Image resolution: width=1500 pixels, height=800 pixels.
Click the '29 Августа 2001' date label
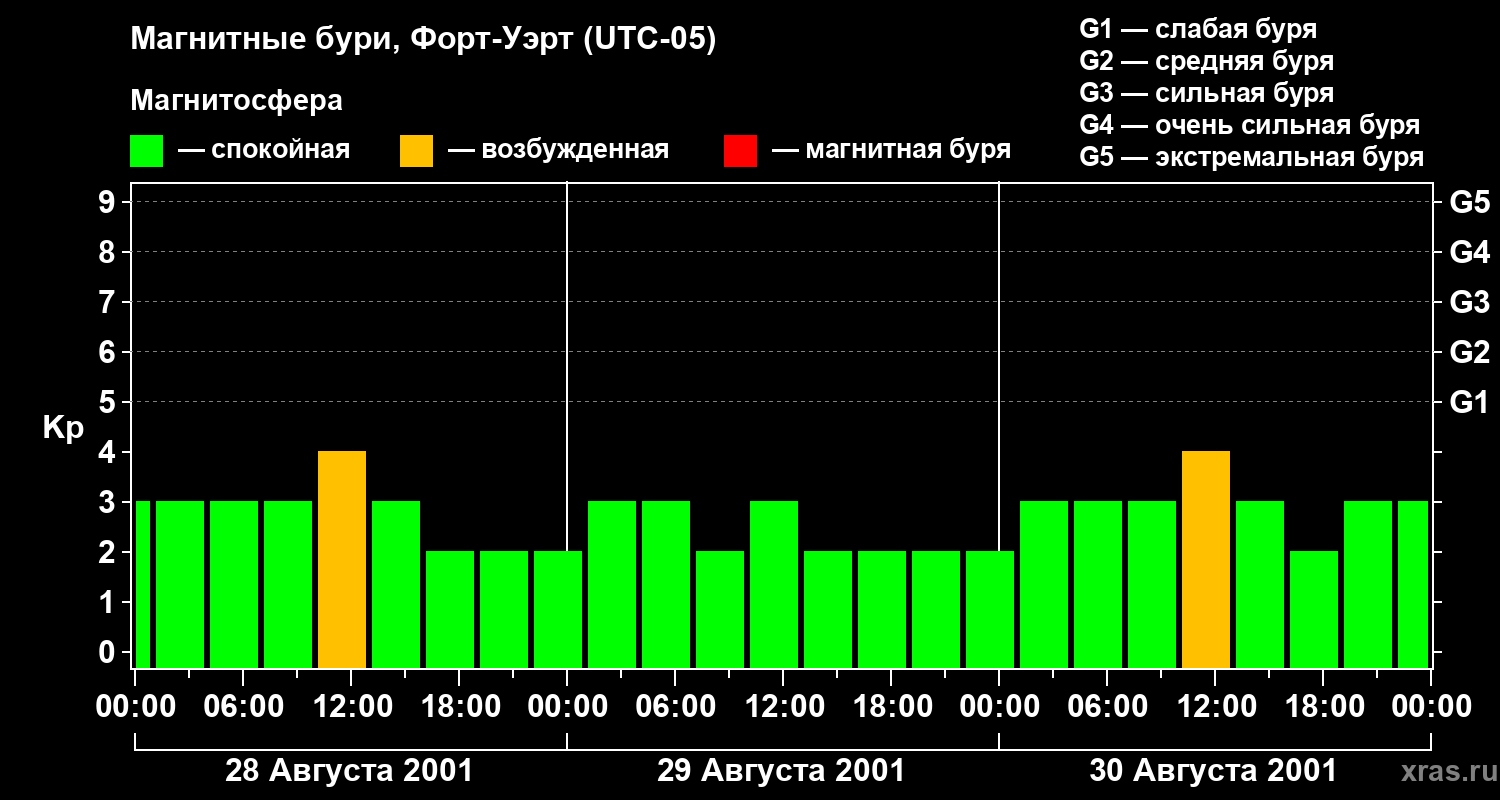pyautogui.click(x=781, y=771)
